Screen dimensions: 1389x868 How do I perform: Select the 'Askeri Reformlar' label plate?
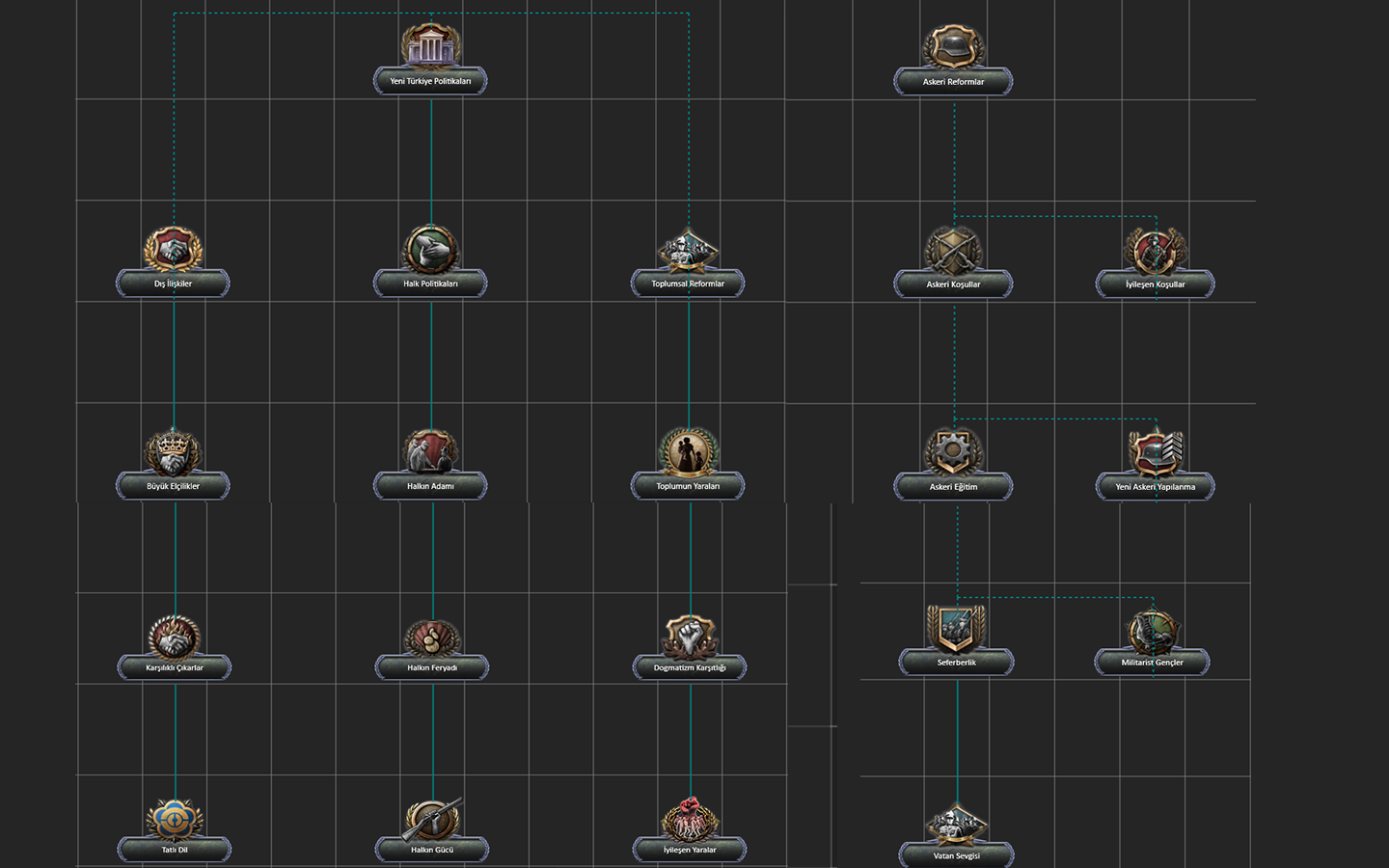[x=953, y=82]
